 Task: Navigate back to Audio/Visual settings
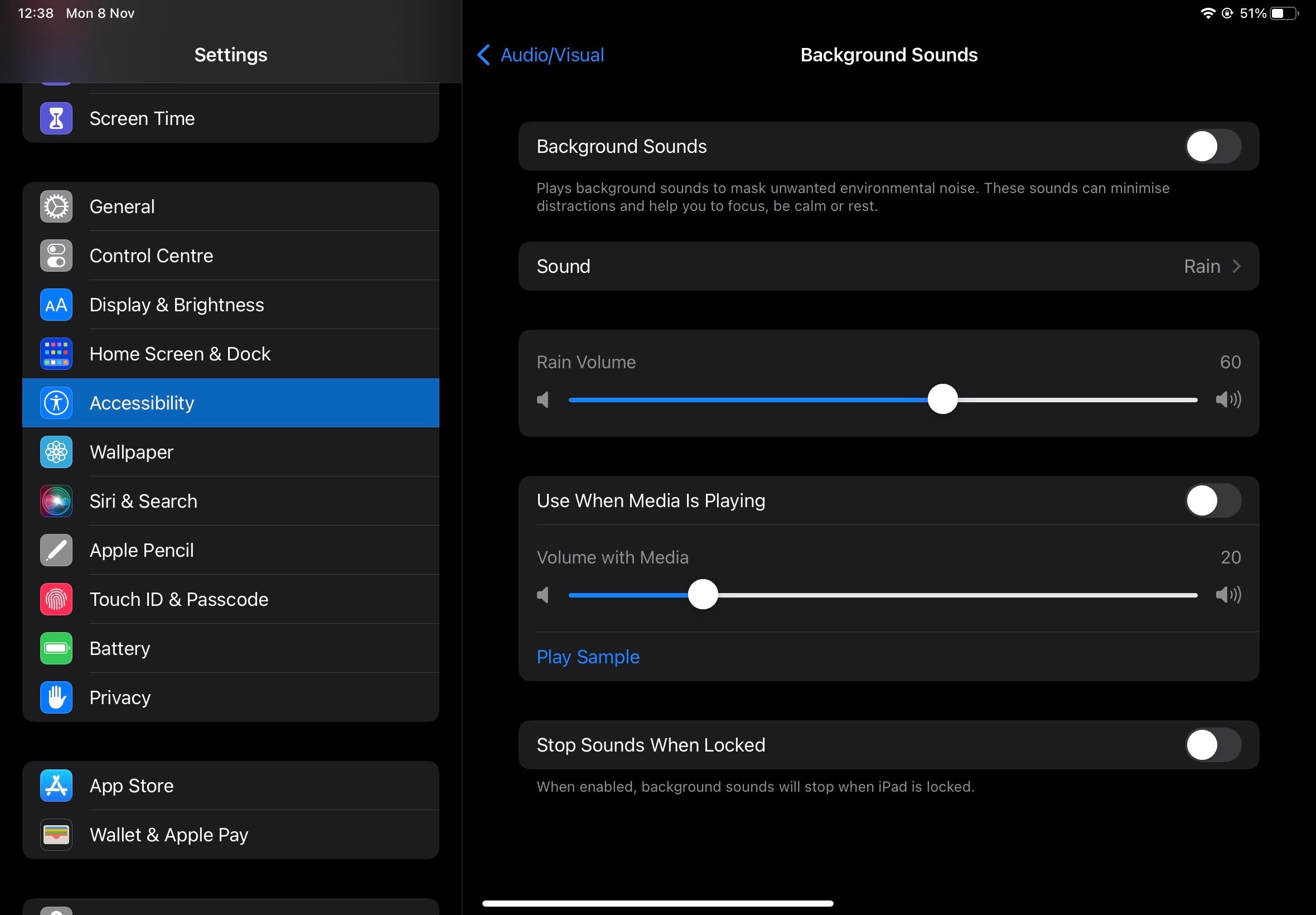539,55
